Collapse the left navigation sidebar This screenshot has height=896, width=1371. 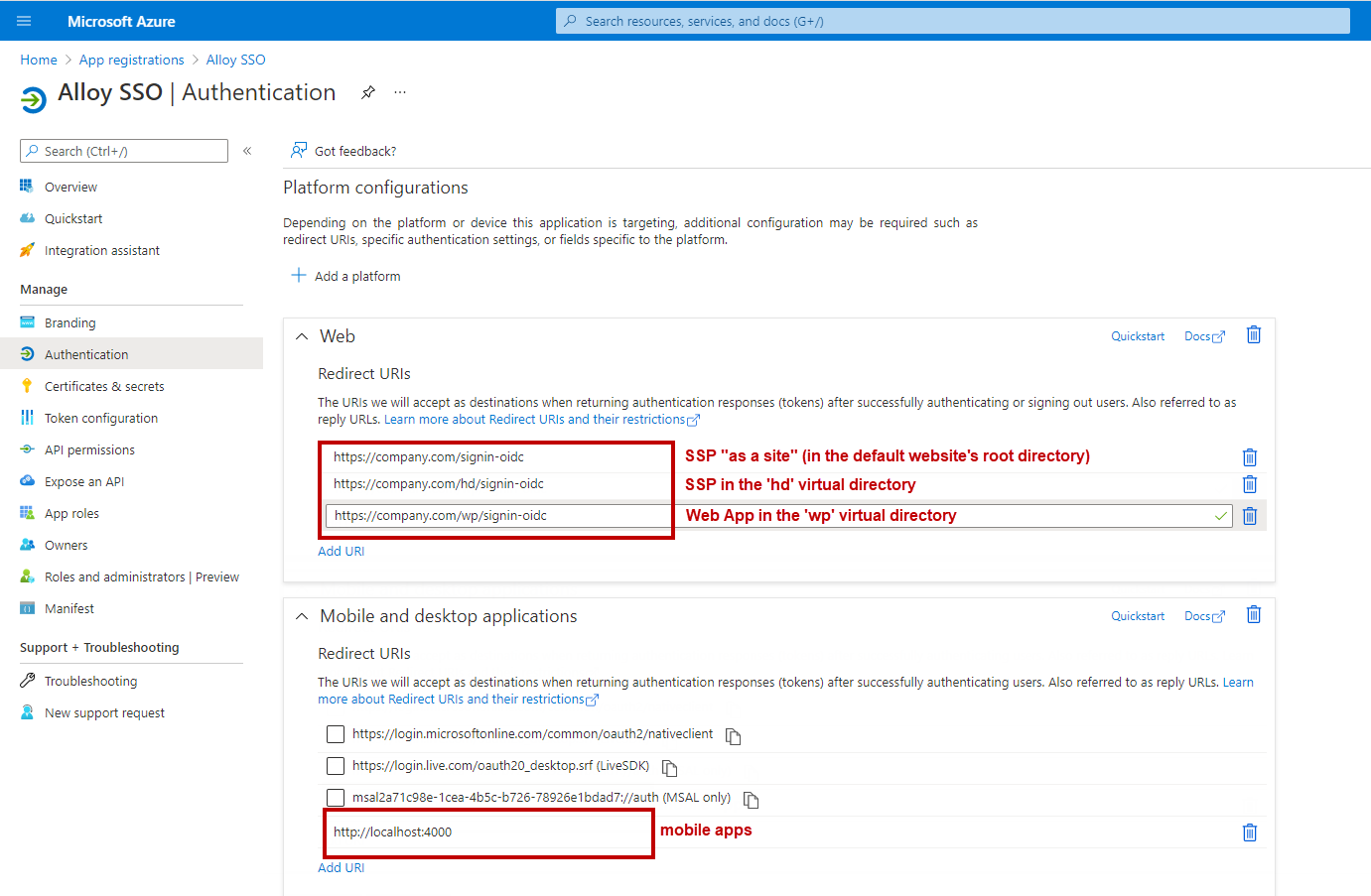pyautogui.click(x=247, y=151)
